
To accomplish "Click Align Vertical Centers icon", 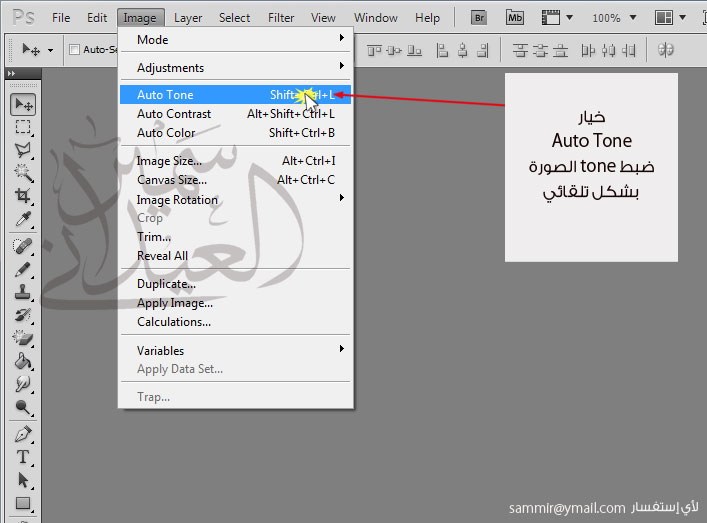I will coord(394,50).
